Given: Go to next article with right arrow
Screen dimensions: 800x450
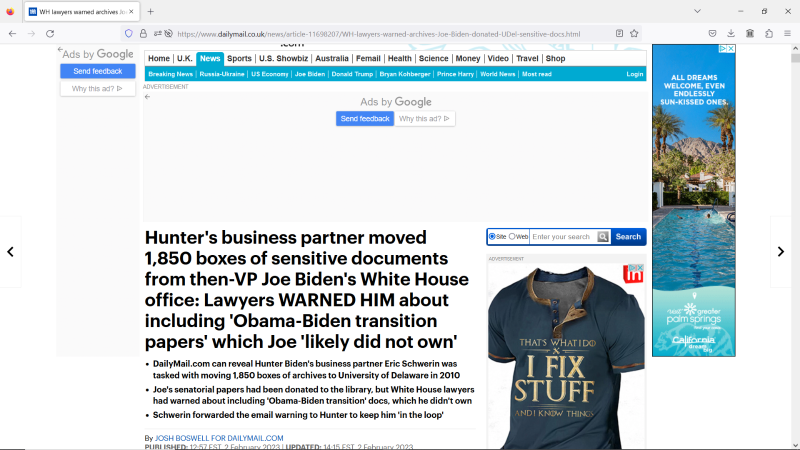Looking at the screenshot, I should [x=781, y=252].
